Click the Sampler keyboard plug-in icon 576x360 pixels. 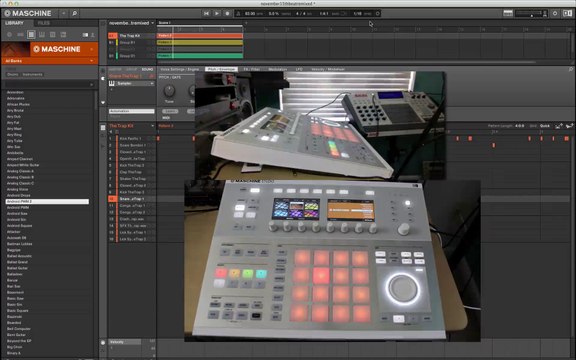pos(112,83)
